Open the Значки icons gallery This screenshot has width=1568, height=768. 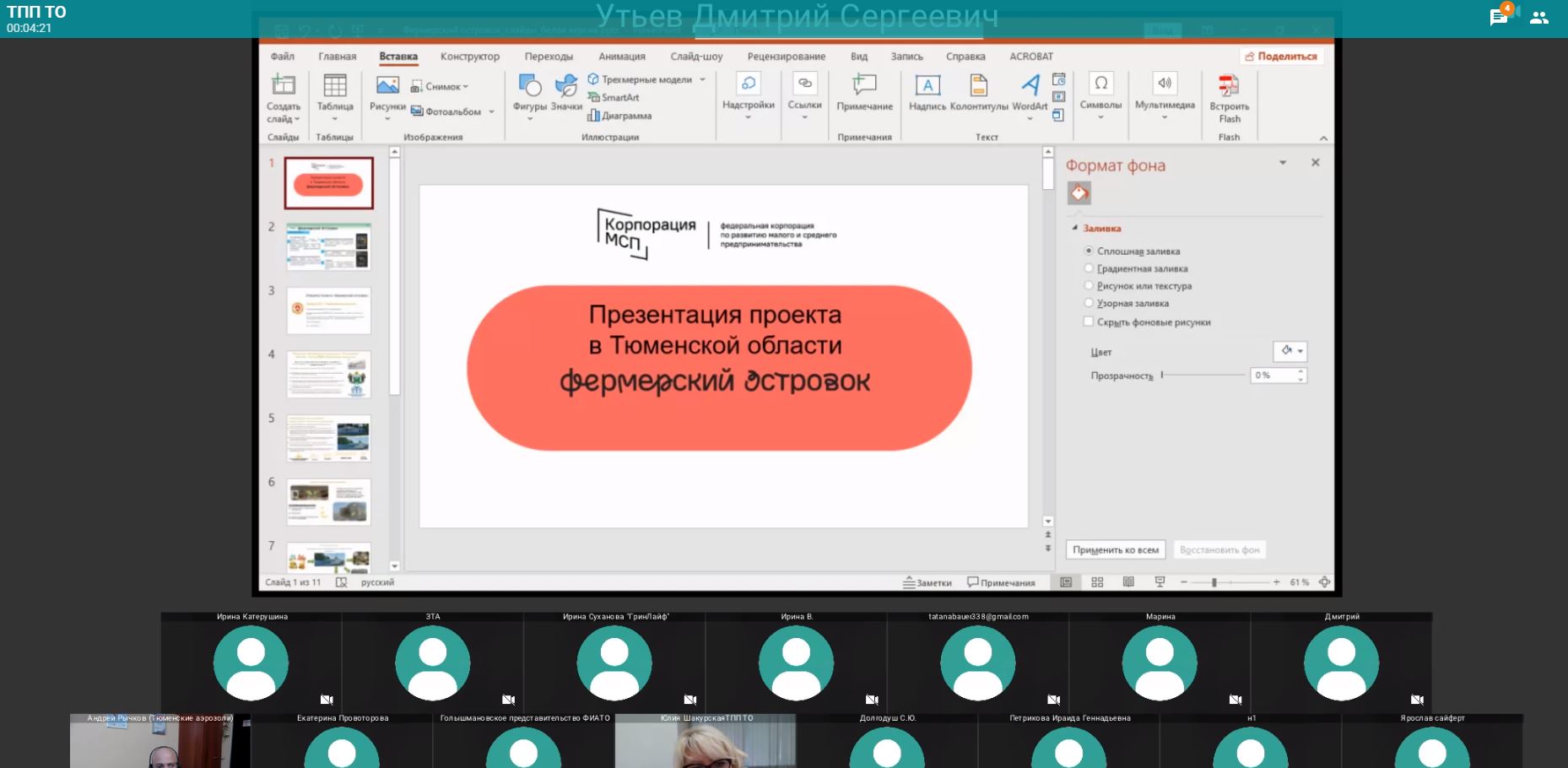(566, 84)
